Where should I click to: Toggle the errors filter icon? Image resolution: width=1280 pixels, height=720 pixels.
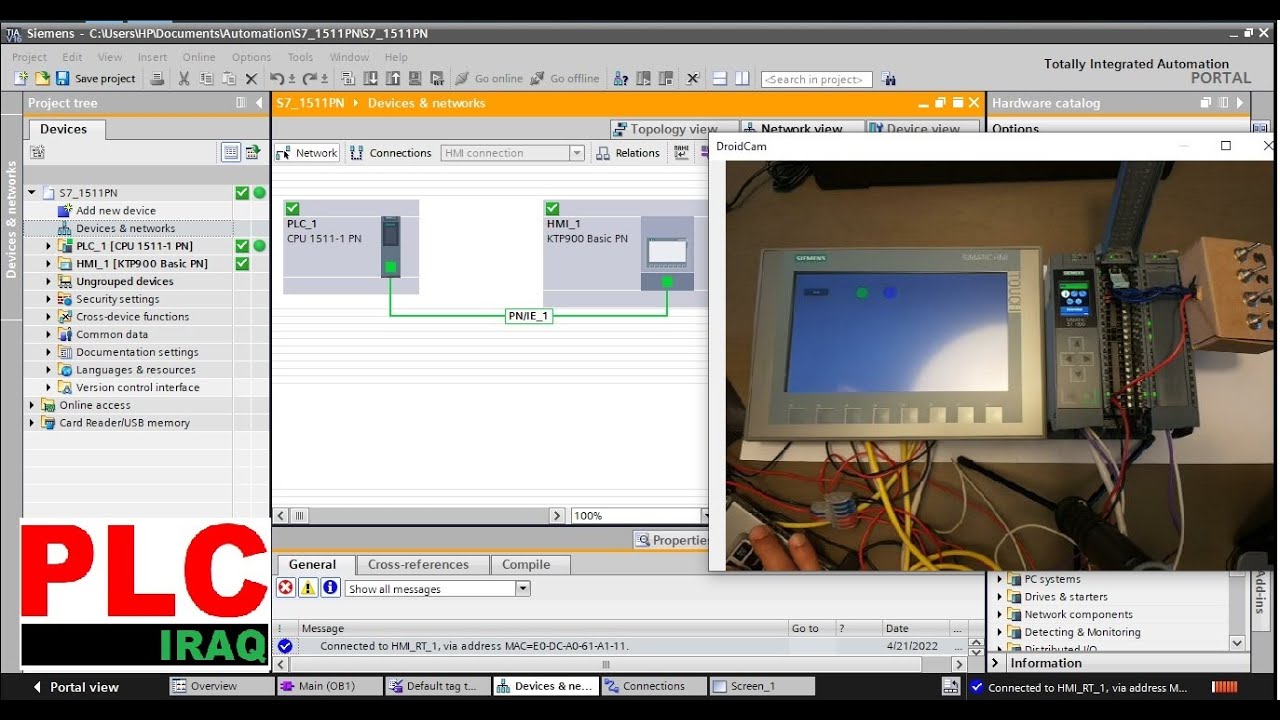coord(286,588)
